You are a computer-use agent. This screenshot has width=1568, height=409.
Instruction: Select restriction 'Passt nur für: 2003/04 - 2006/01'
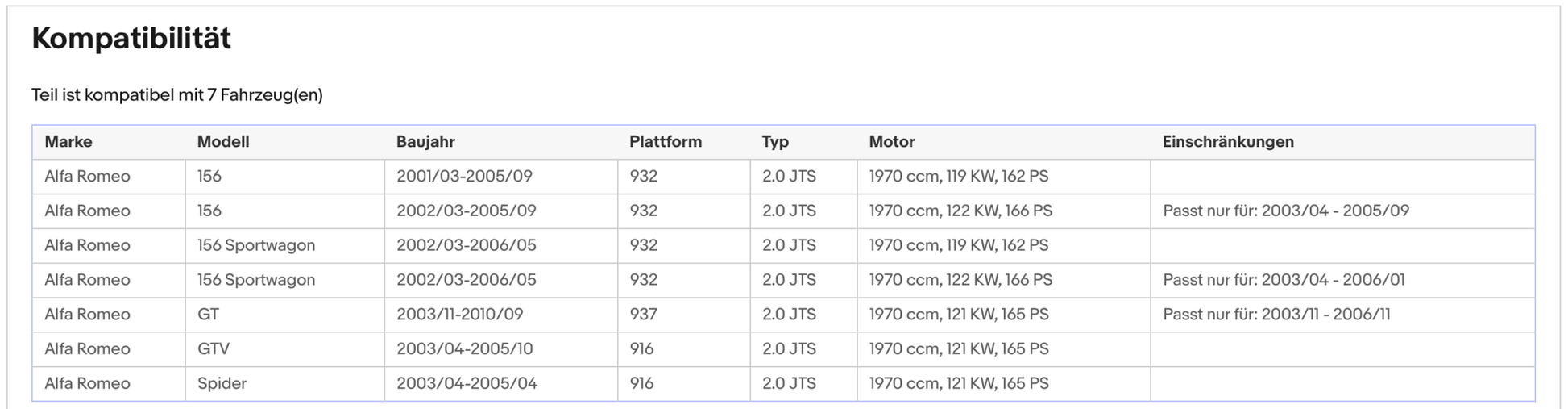coord(1284,280)
